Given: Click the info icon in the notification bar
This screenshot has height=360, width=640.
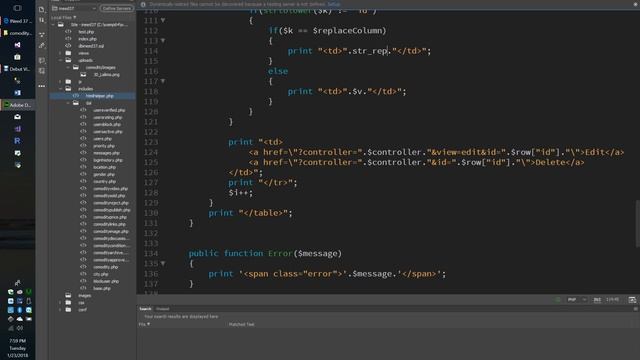Looking at the screenshot, I should (x=143, y=4).
